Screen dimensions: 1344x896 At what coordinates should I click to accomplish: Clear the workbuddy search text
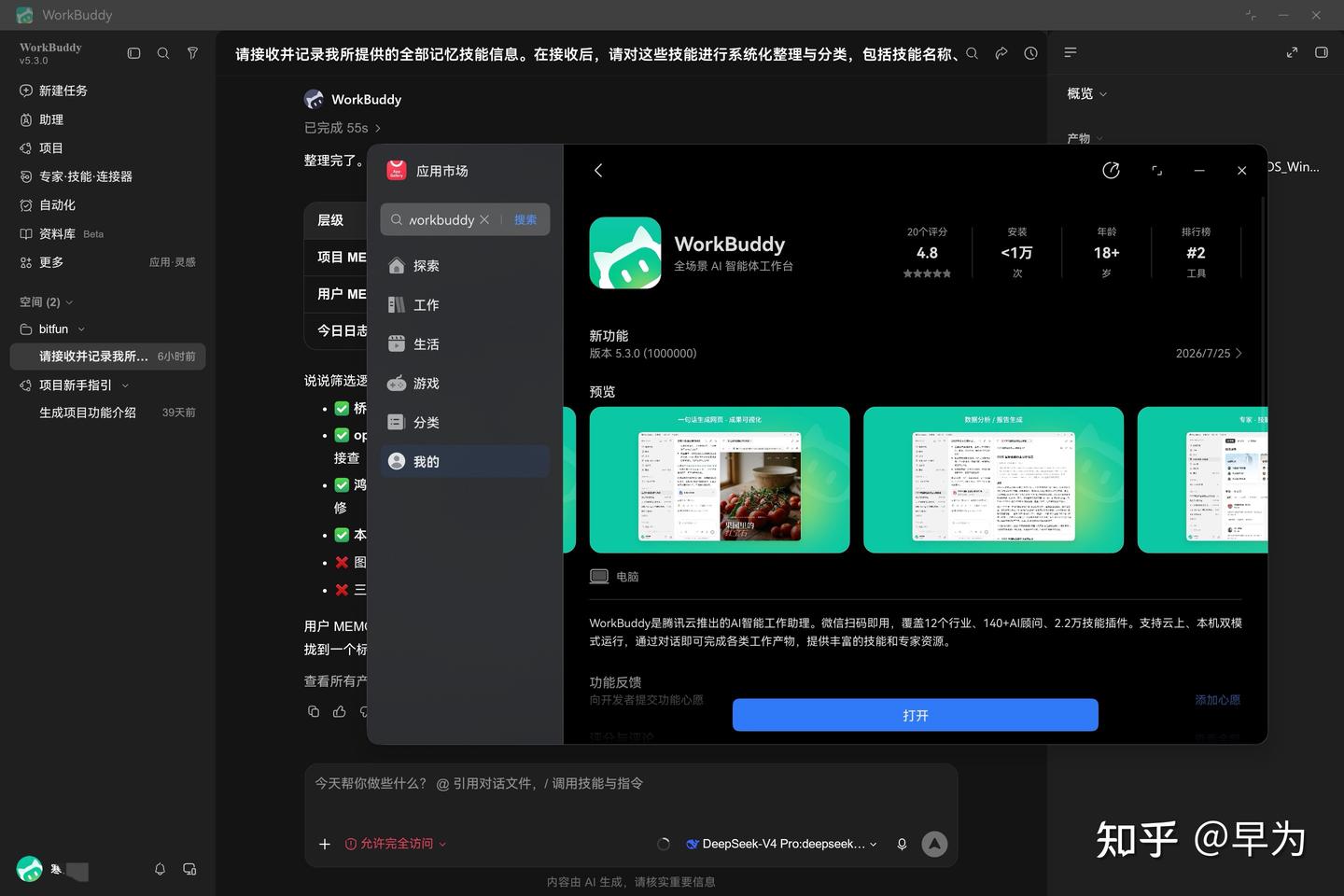pos(484,219)
